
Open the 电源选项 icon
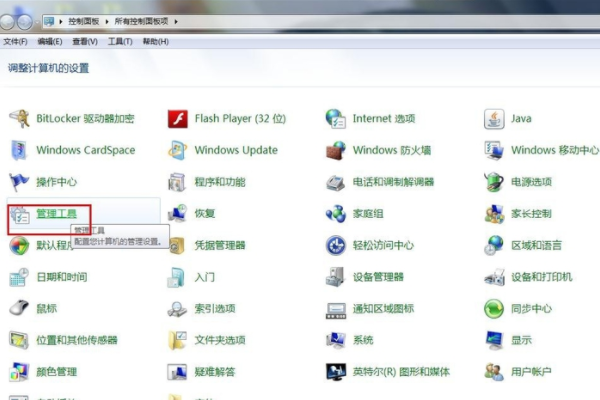coord(494,182)
